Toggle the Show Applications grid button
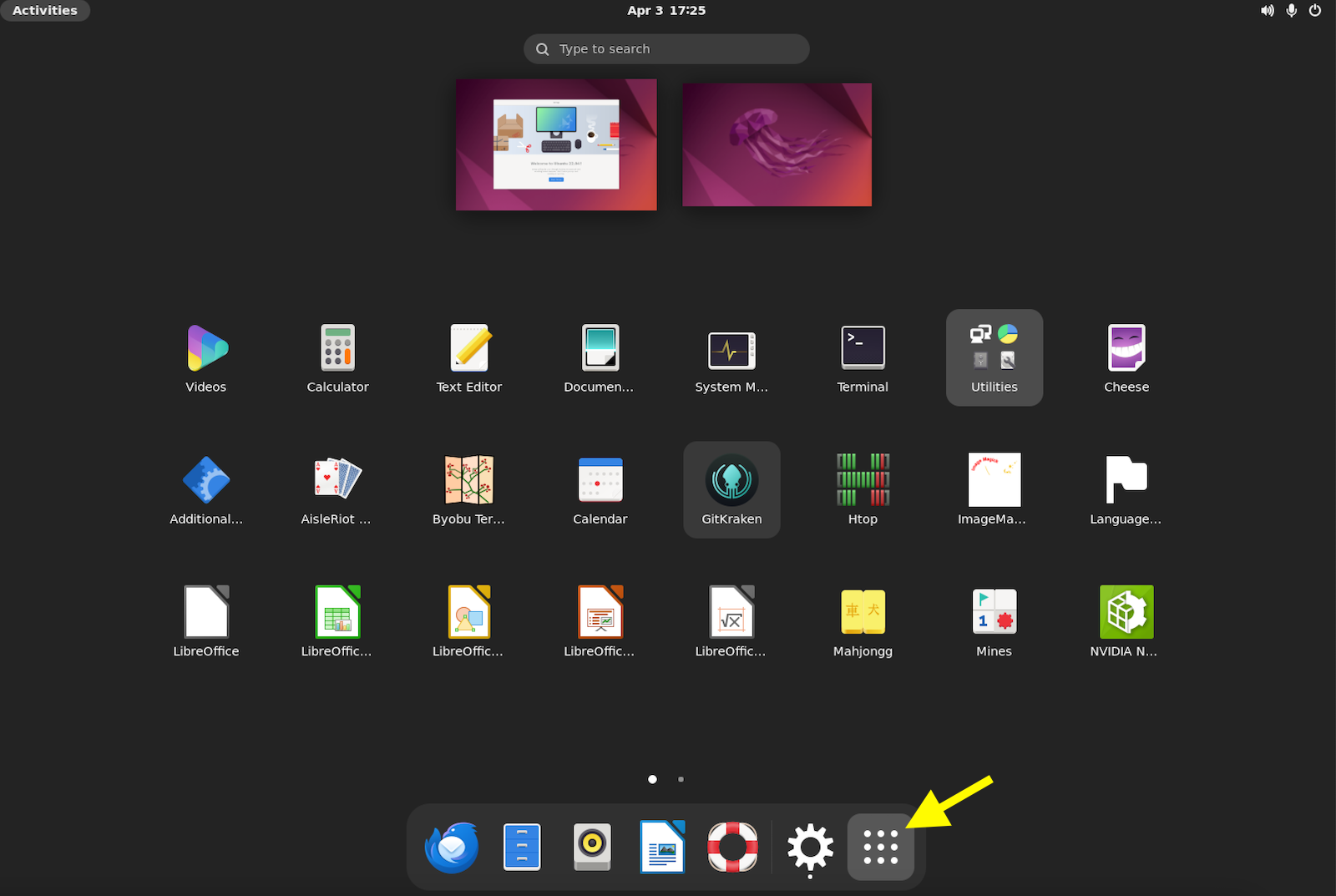 (881, 847)
